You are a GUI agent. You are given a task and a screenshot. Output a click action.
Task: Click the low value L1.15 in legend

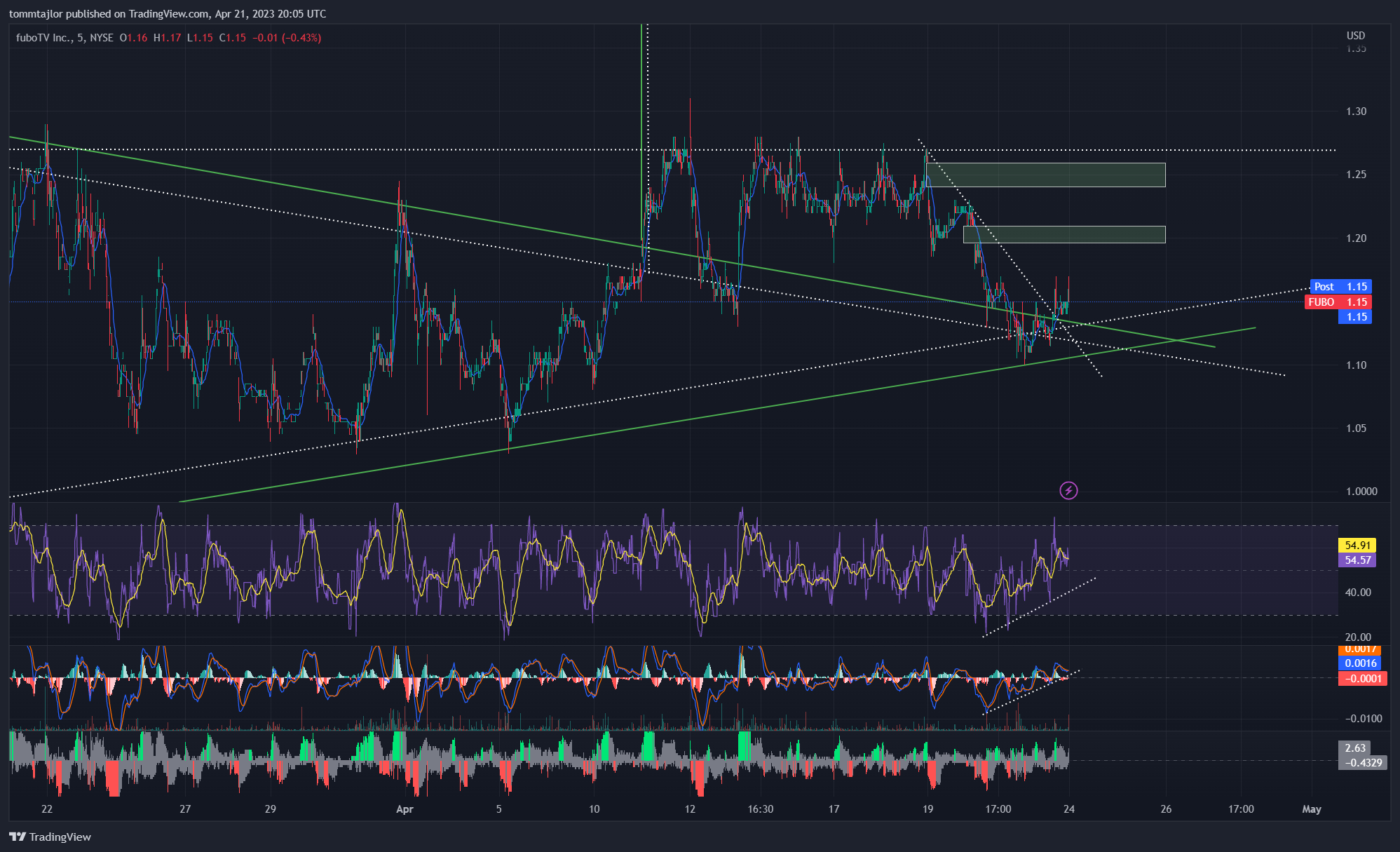point(200,38)
